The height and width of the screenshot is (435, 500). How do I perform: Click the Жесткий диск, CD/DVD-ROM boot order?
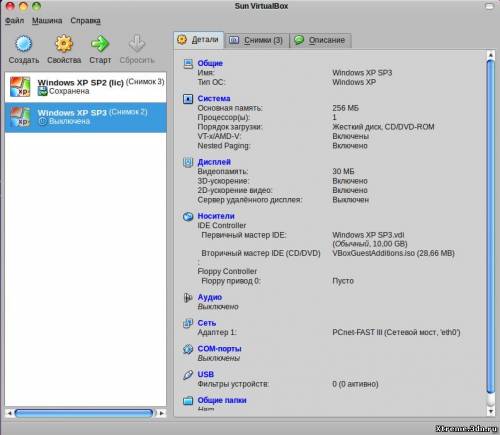[x=383, y=127]
